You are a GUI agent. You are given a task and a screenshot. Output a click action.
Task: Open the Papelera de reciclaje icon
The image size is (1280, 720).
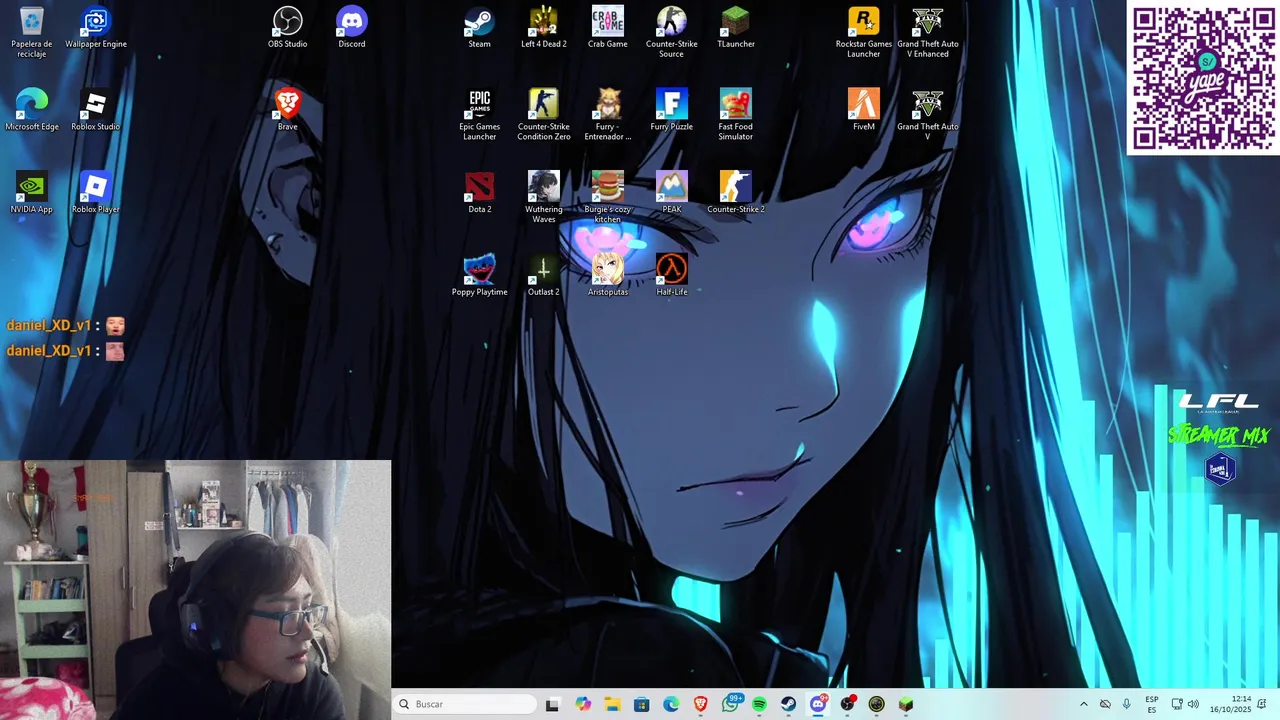tap(31, 32)
